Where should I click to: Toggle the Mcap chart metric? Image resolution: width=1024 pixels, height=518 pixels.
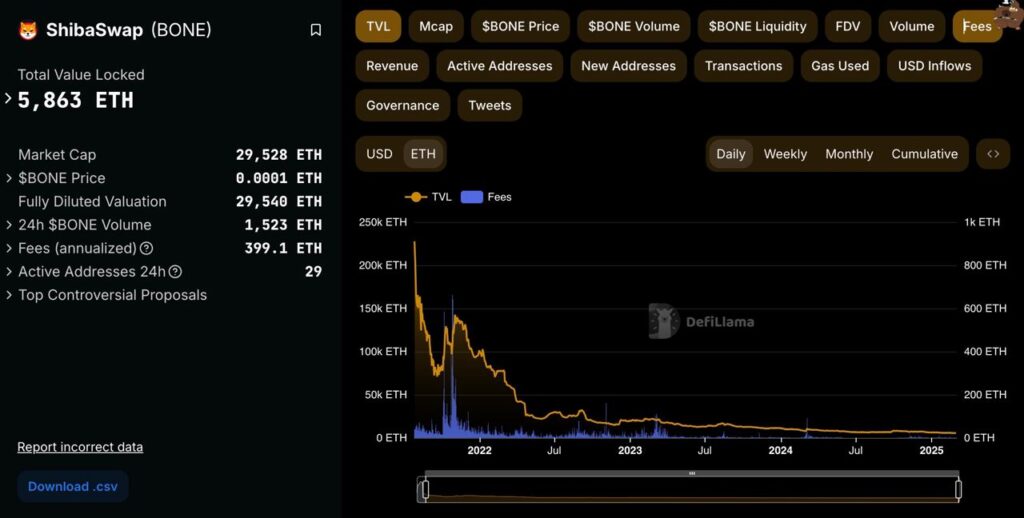point(436,27)
